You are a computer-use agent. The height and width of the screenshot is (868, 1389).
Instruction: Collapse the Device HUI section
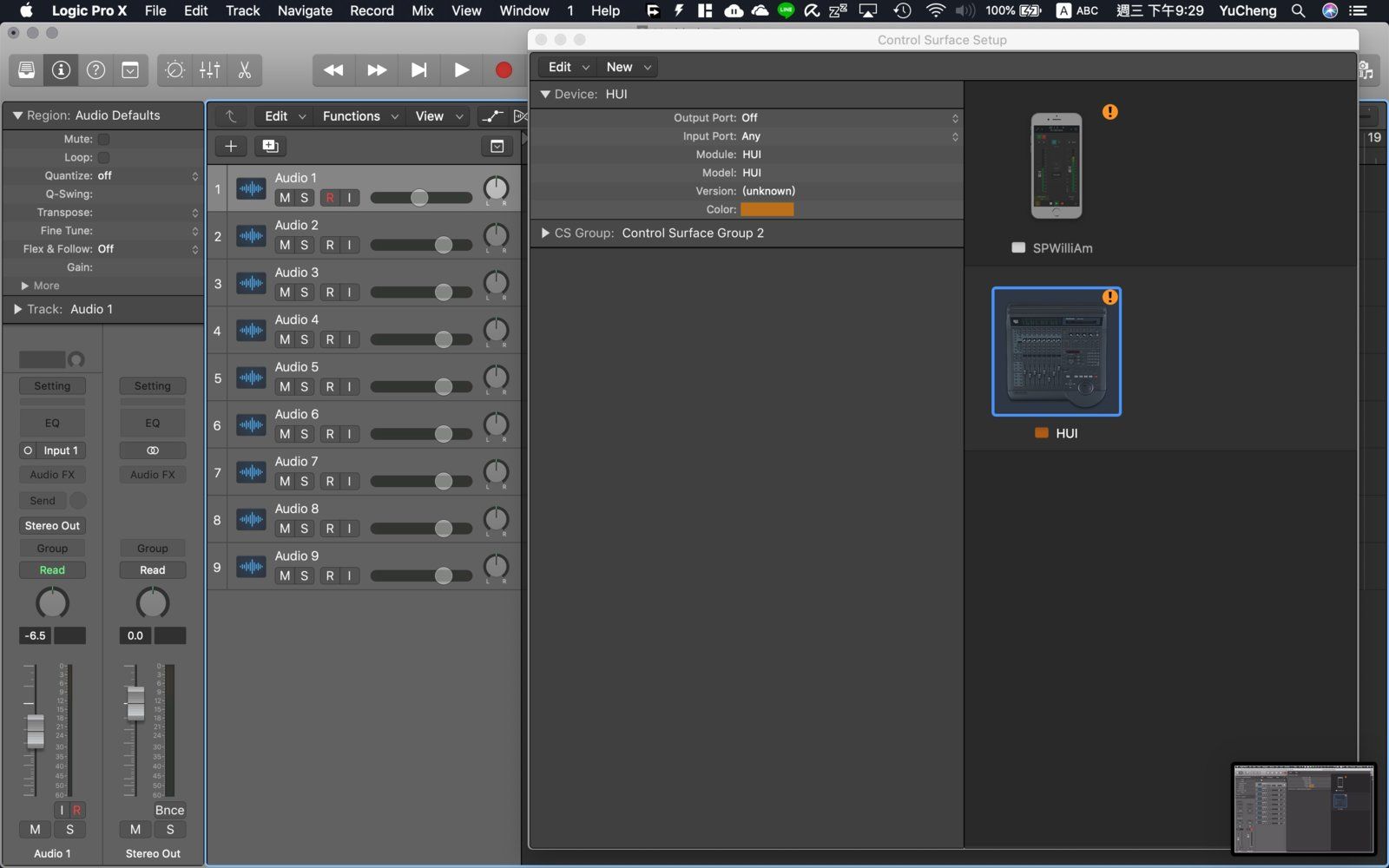pos(545,94)
